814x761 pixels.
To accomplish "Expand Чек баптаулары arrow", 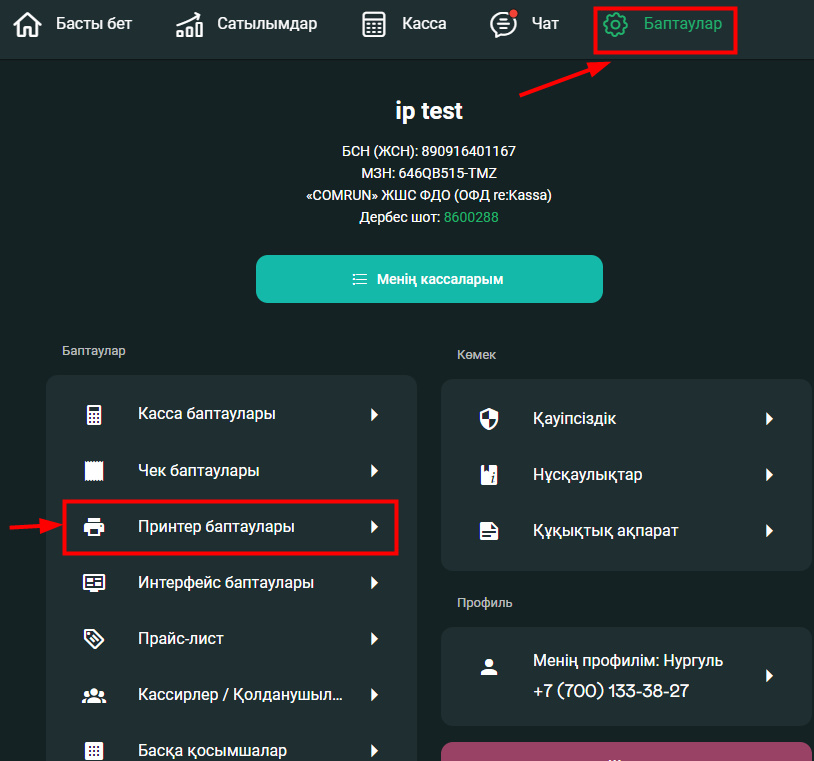I will 374,471.
